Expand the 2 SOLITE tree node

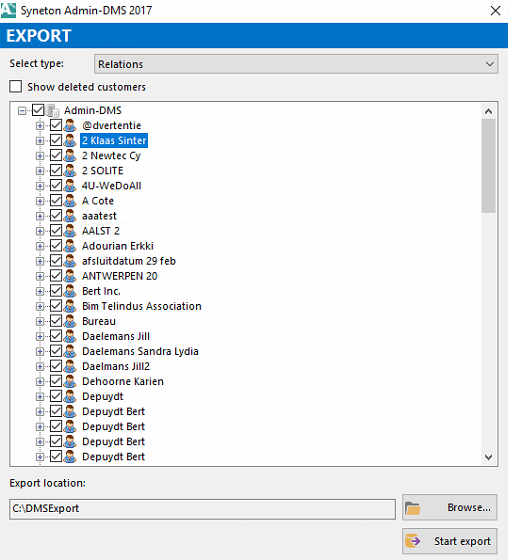coord(40,171)
